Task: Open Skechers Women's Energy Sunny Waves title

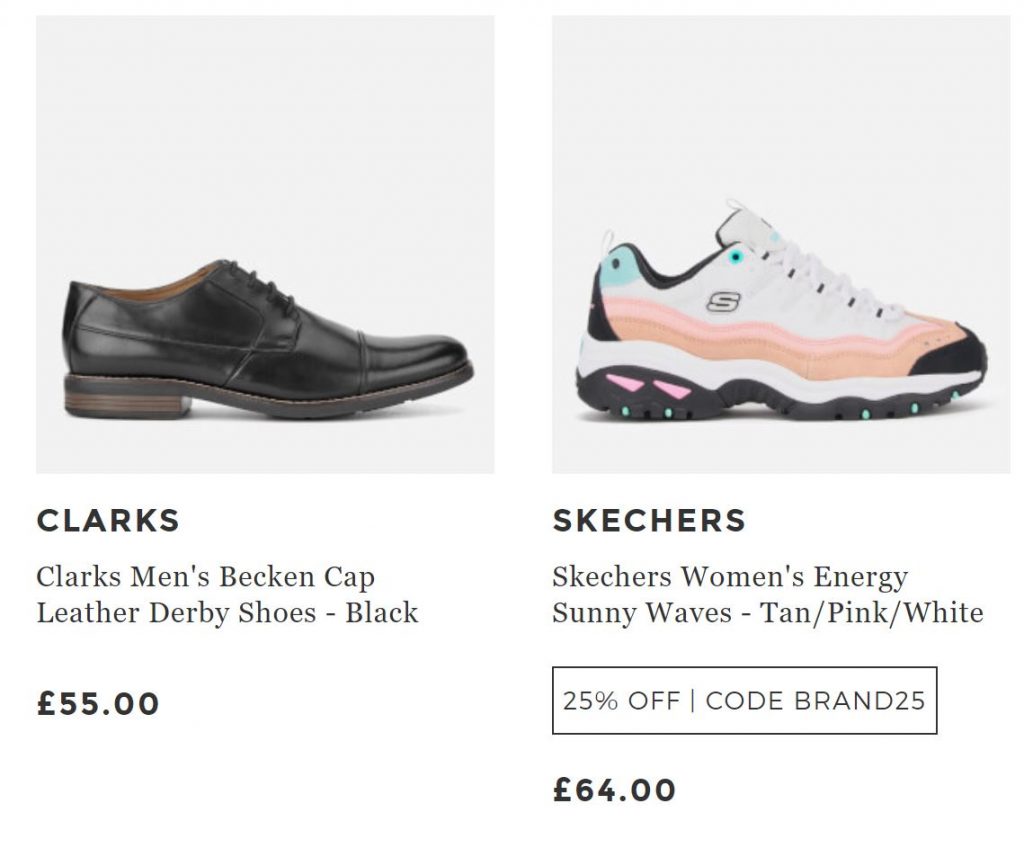Action: (x=729, y=578)
